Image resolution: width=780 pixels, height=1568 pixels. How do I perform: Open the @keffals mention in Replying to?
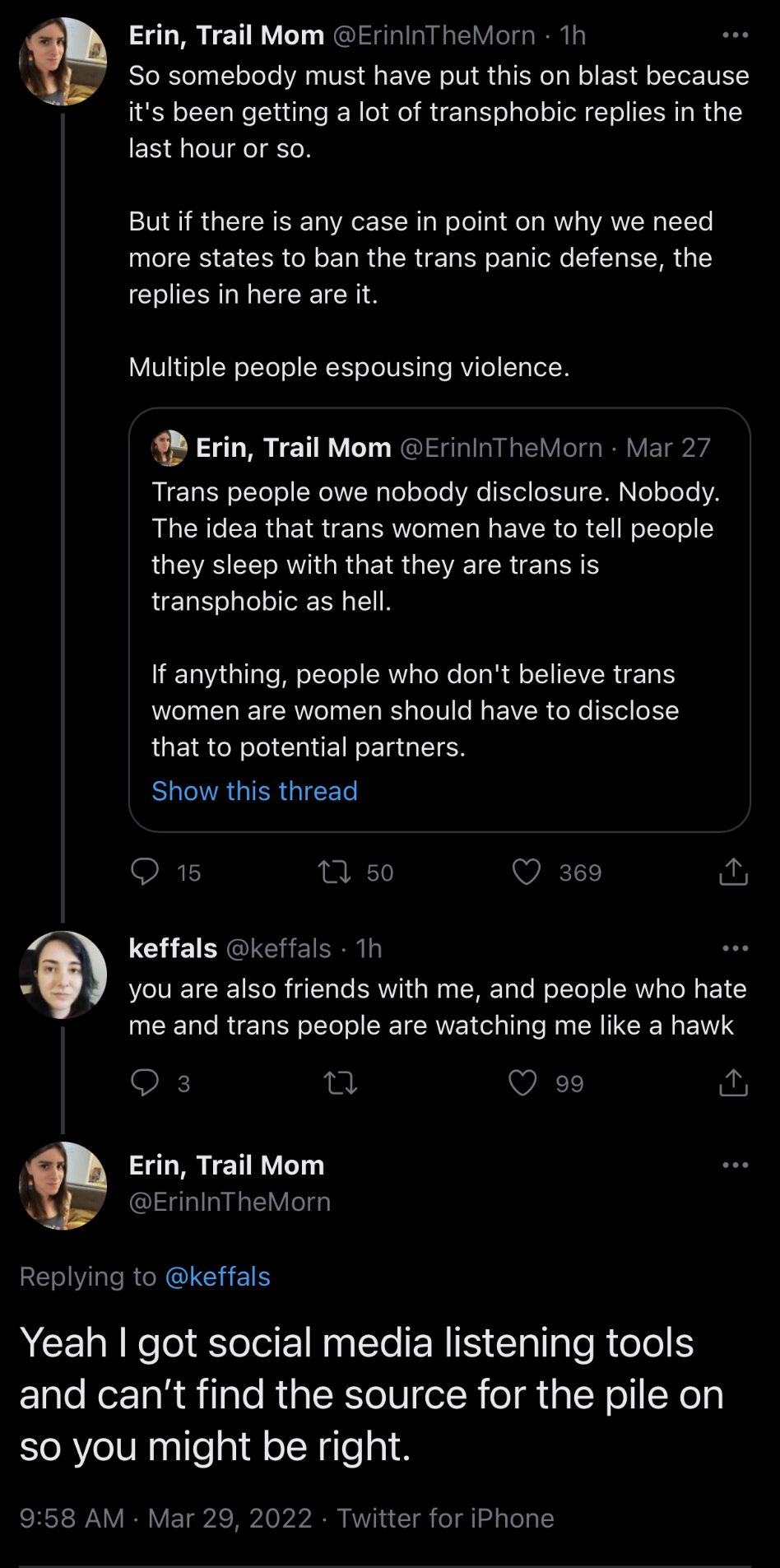(x=218, y=1277)
